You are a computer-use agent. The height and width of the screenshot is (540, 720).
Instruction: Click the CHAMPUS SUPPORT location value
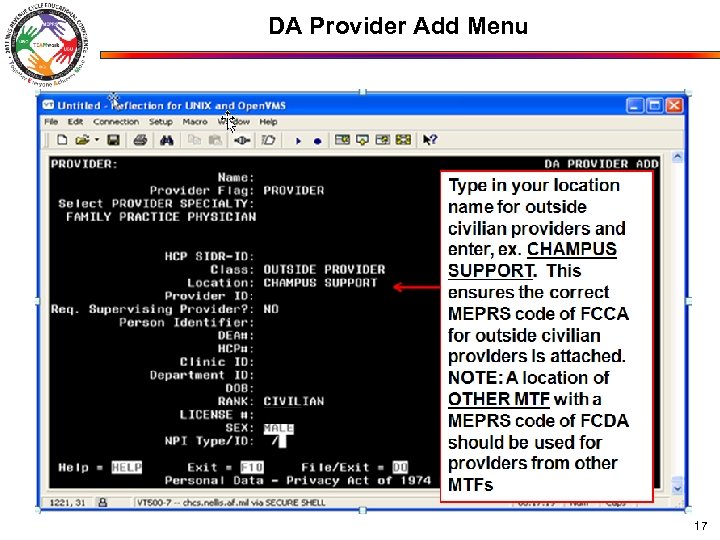coord(320,282)
